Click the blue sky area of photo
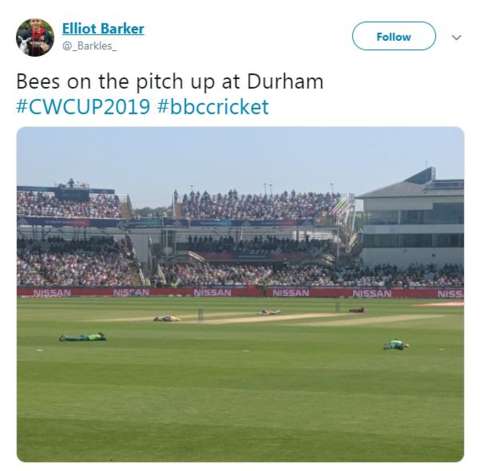The height and width of the screenshot is (471, 480). (240, 157)
